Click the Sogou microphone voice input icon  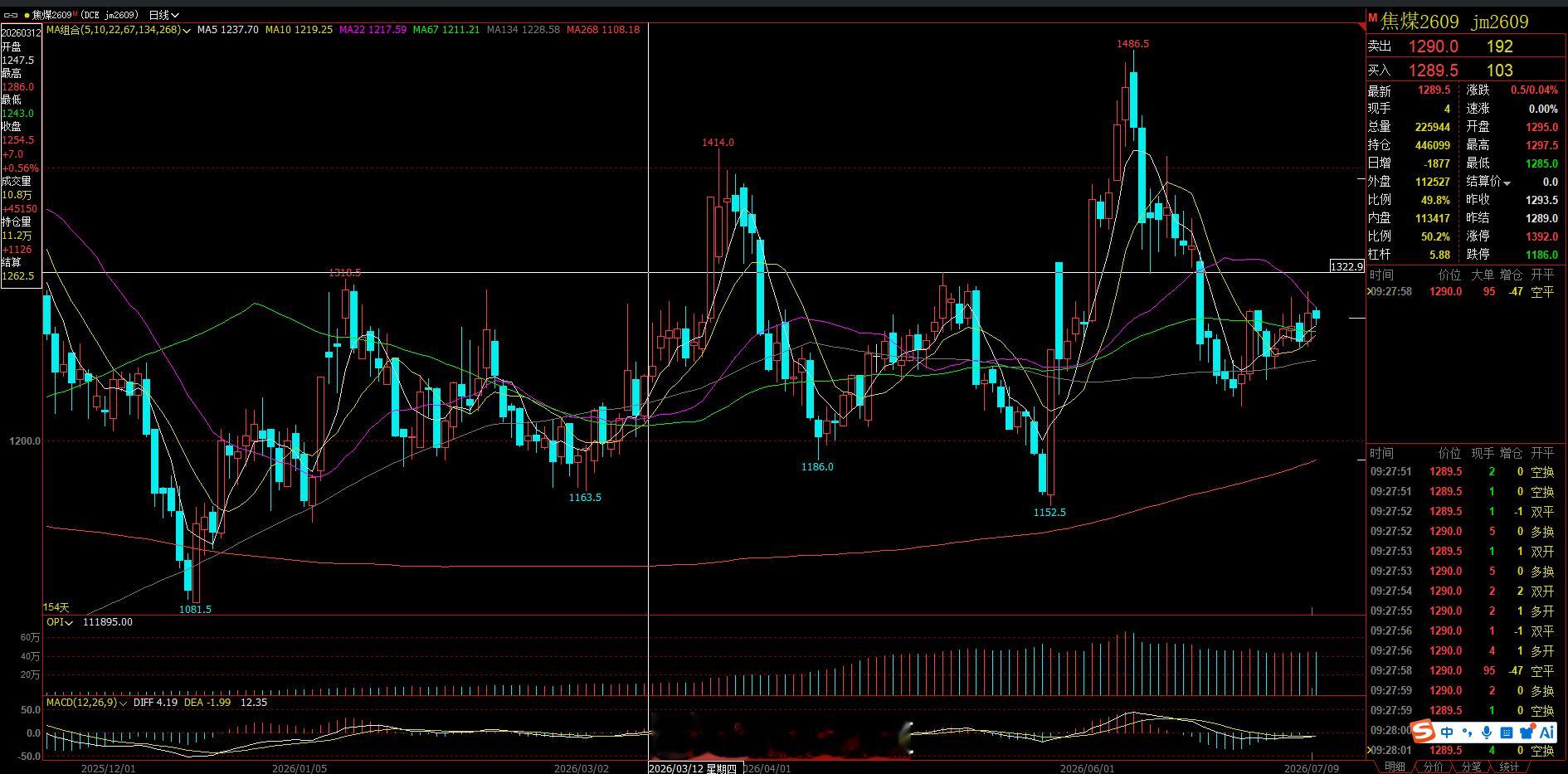click(1486, 732)
